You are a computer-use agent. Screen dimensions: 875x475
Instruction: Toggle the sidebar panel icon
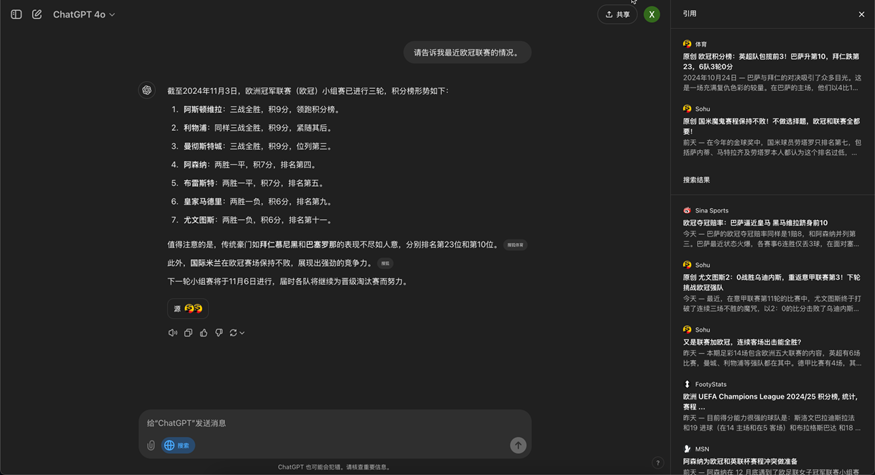click(x=16, y=15)
